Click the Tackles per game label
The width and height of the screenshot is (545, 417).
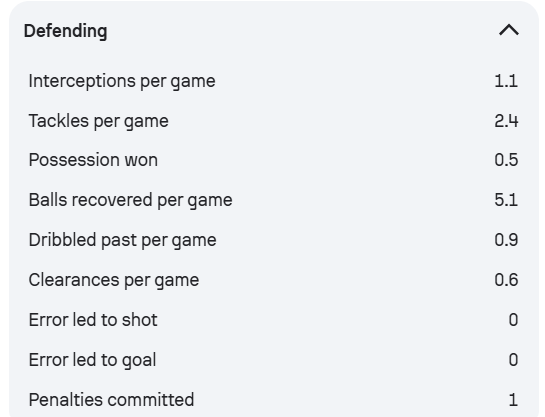click(98, 121)
